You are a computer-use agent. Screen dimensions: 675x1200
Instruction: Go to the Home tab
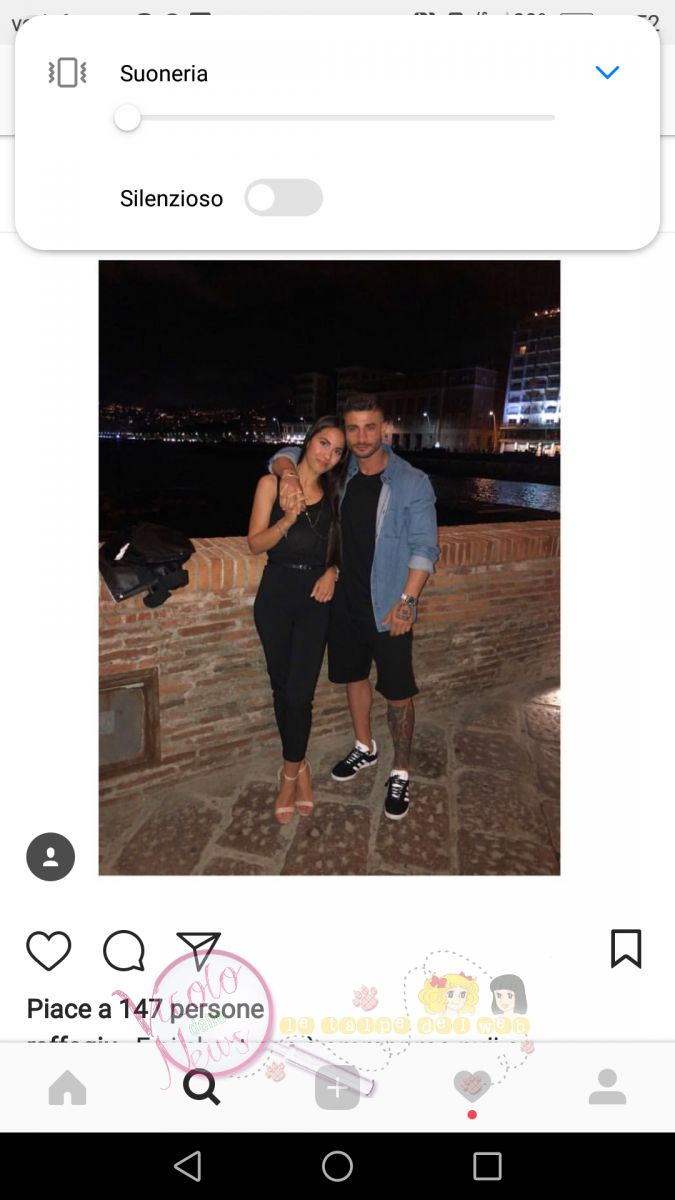(x=67, y=1087)
